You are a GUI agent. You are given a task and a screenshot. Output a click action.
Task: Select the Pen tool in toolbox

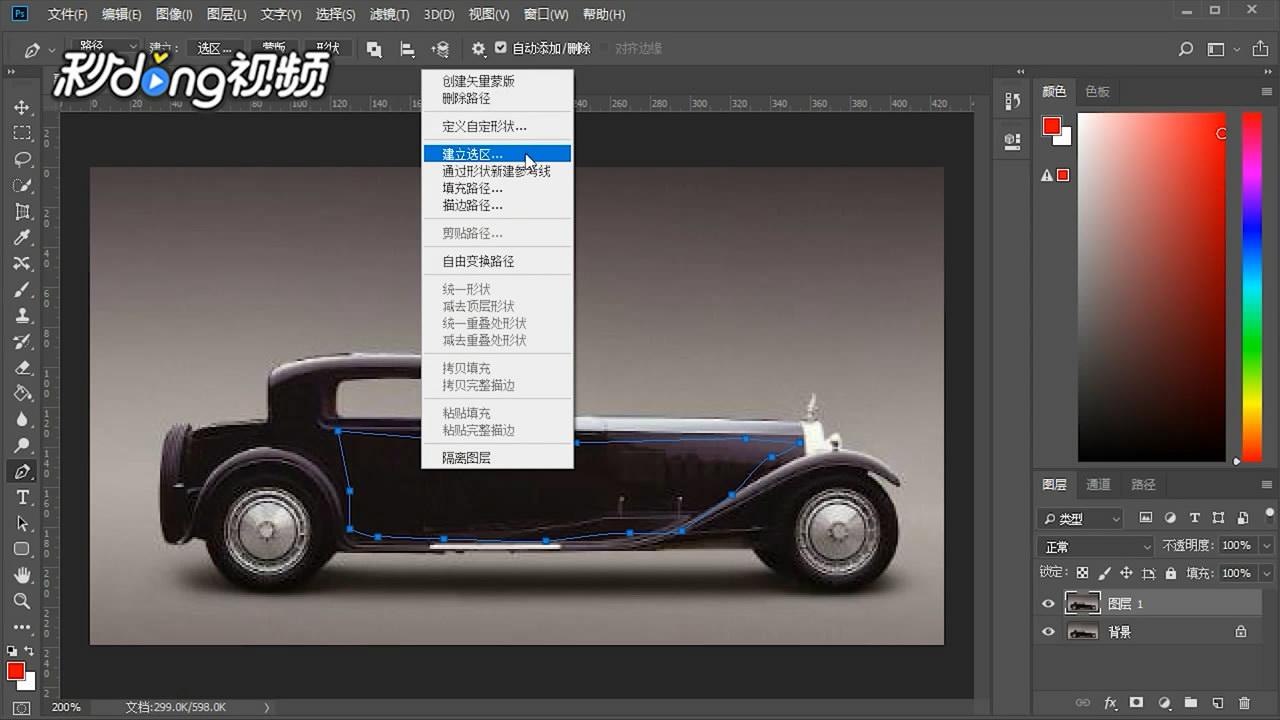[x=22, y=471]
